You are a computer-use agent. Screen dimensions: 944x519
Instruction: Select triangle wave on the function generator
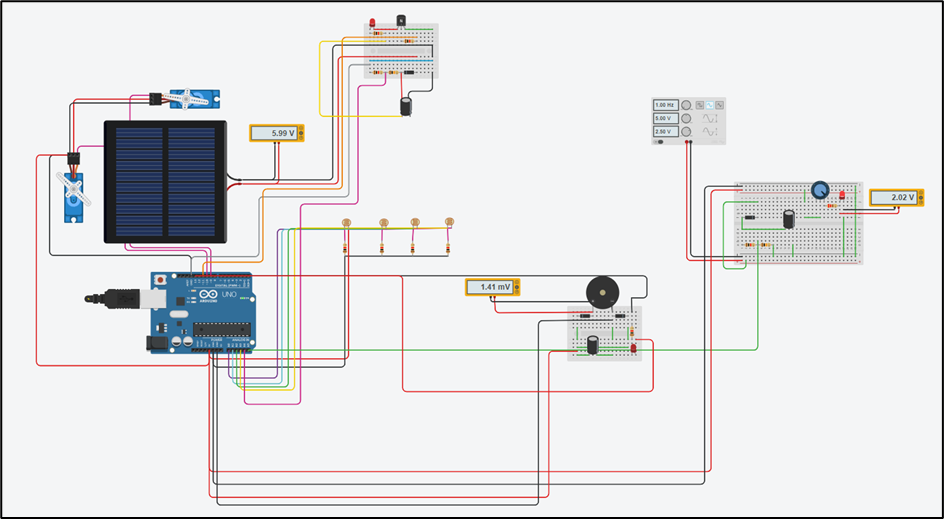coord(719,105)
